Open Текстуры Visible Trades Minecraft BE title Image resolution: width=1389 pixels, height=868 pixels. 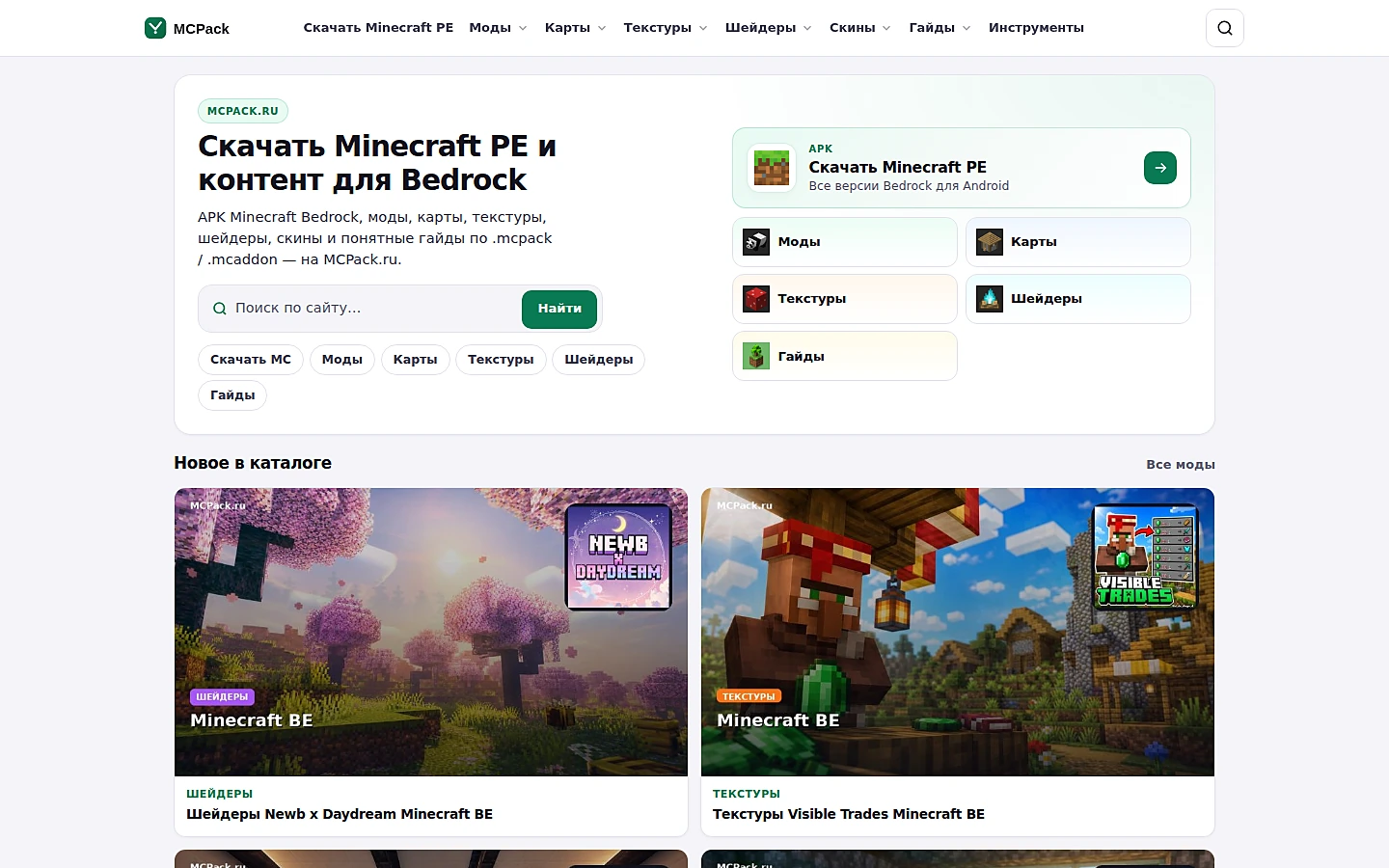(x=849, y=814)
